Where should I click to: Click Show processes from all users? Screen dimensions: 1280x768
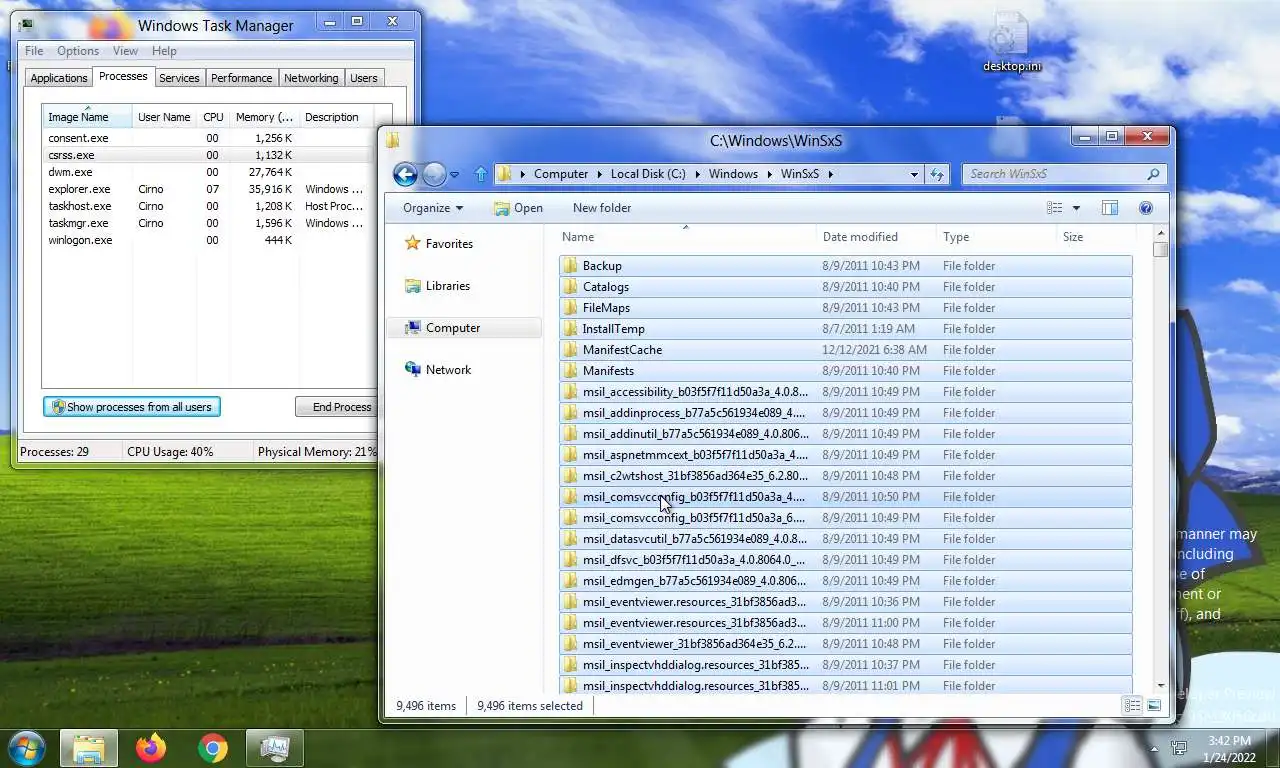(x=132, y=407)
